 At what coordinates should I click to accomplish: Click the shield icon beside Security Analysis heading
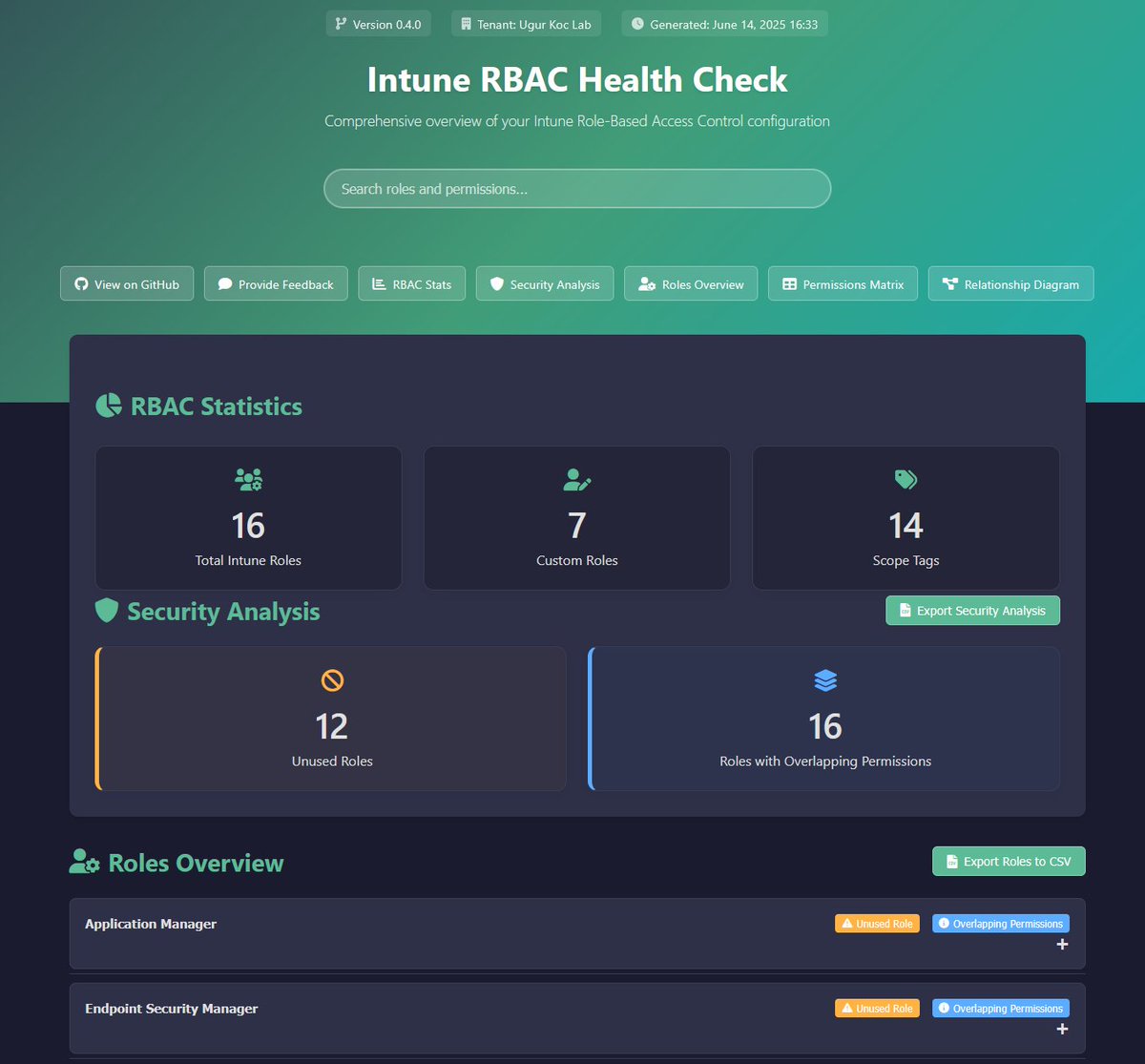tap(107, 611)
